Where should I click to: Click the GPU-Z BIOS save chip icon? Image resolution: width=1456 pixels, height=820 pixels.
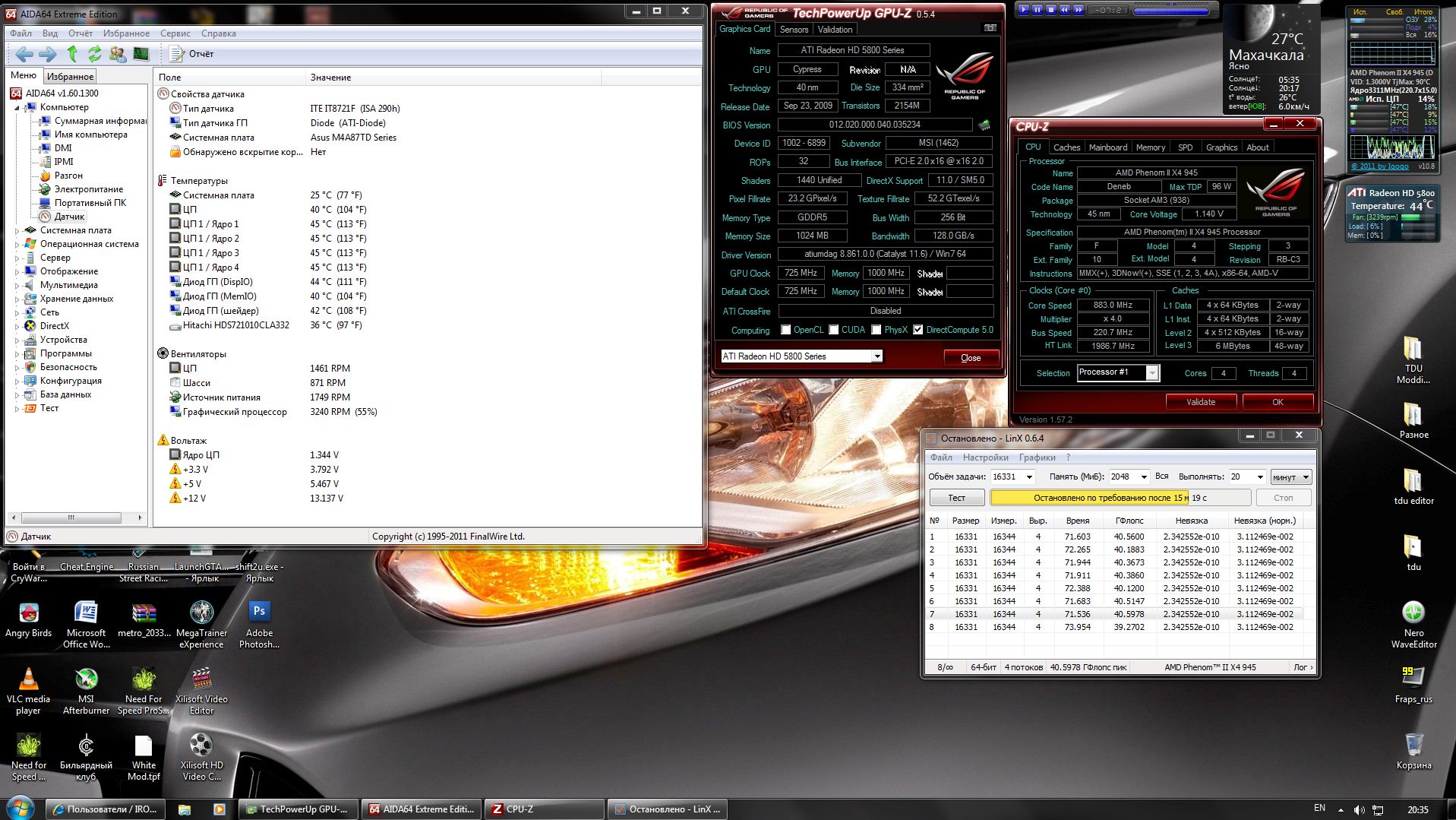[984, 125]
